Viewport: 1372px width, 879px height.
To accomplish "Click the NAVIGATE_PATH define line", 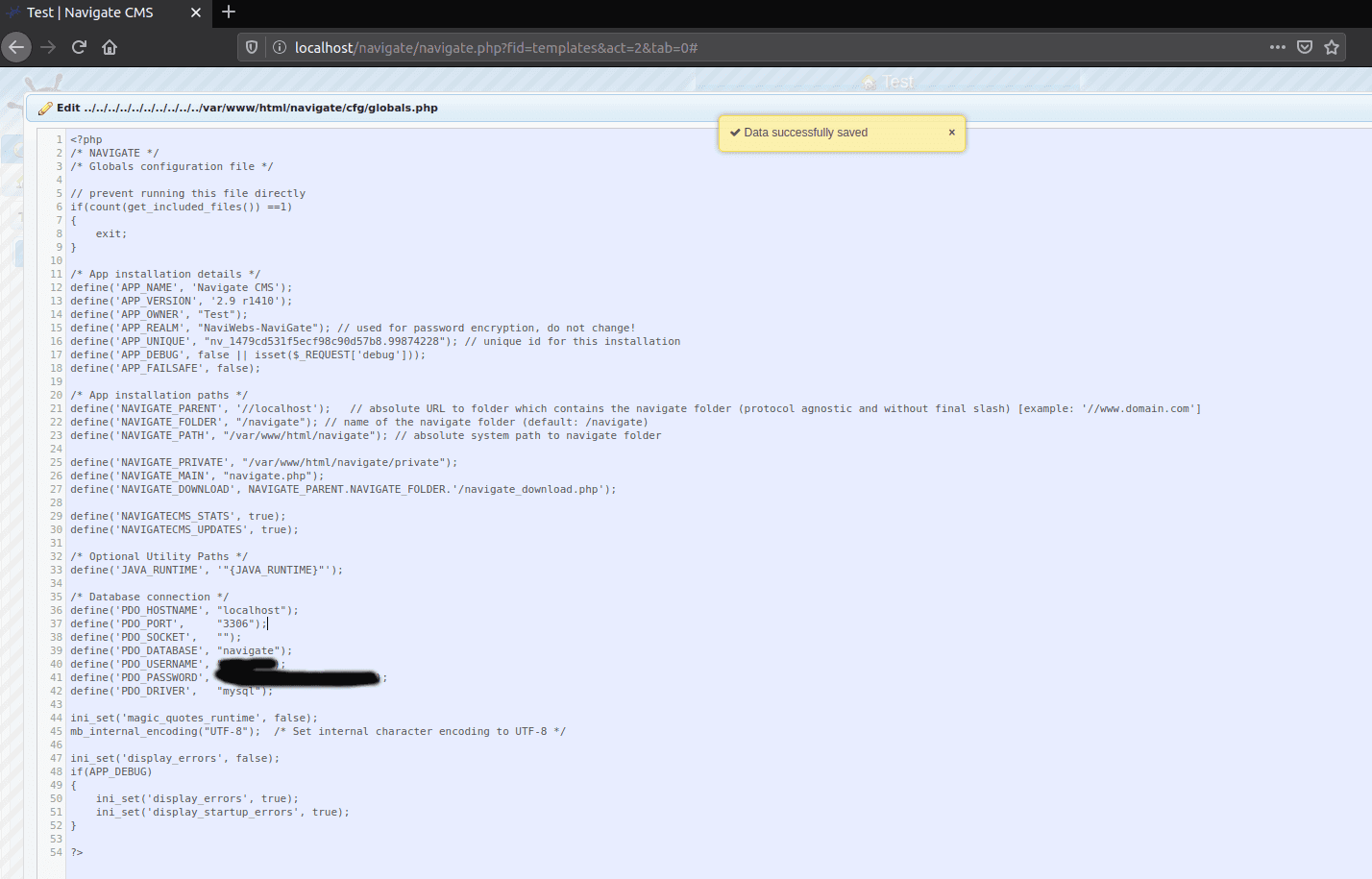I will tap(366, 435).
